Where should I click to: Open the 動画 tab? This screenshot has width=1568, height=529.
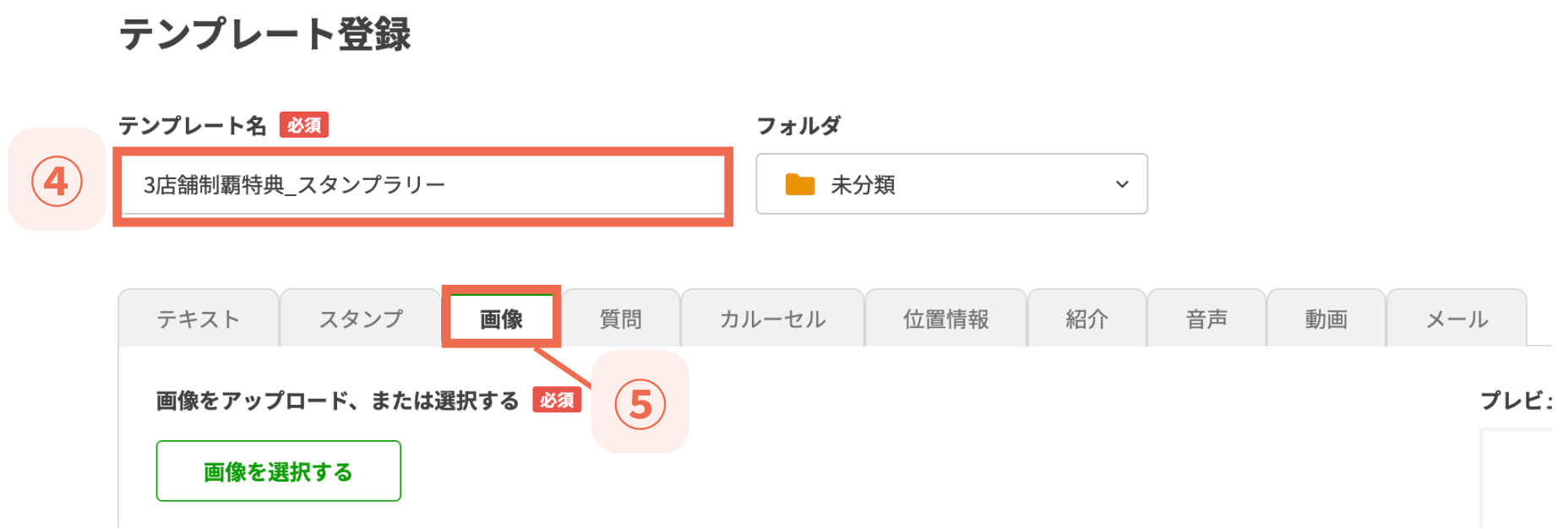1326,319
